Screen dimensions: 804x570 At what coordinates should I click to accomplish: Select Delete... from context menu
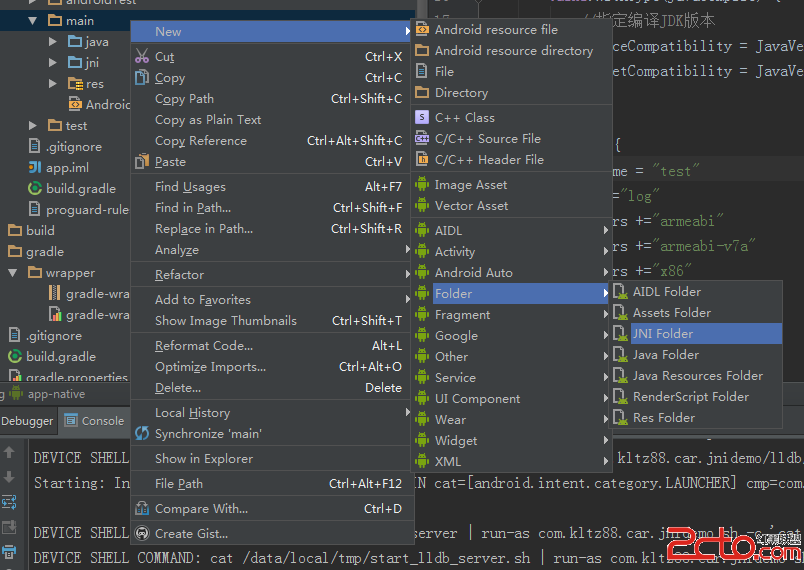point(272,388)
